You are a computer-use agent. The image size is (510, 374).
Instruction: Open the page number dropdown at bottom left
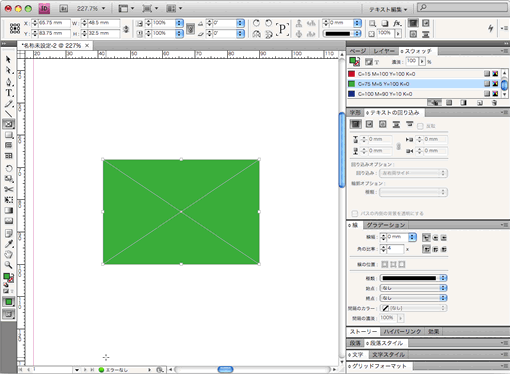click(x=77, y=370)
